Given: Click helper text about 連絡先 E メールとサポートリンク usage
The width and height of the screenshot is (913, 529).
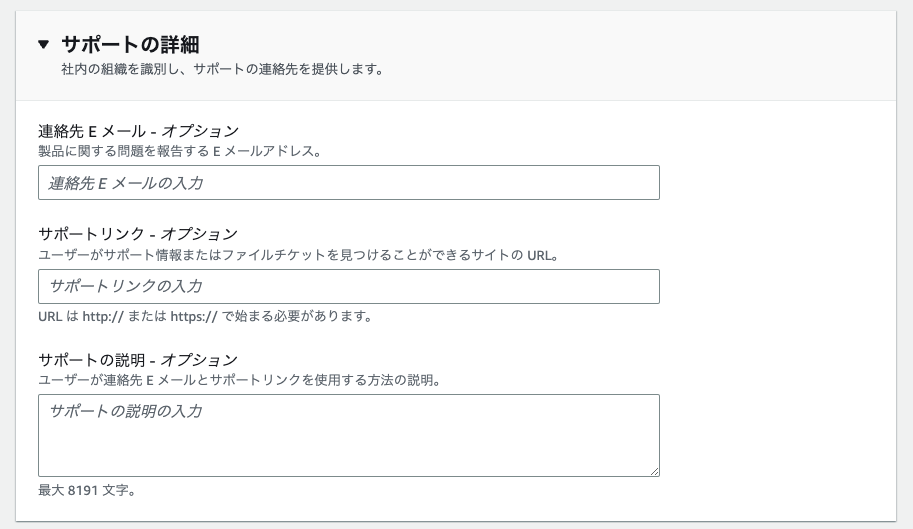Looking at the screenshot, I should click(239, 380).
